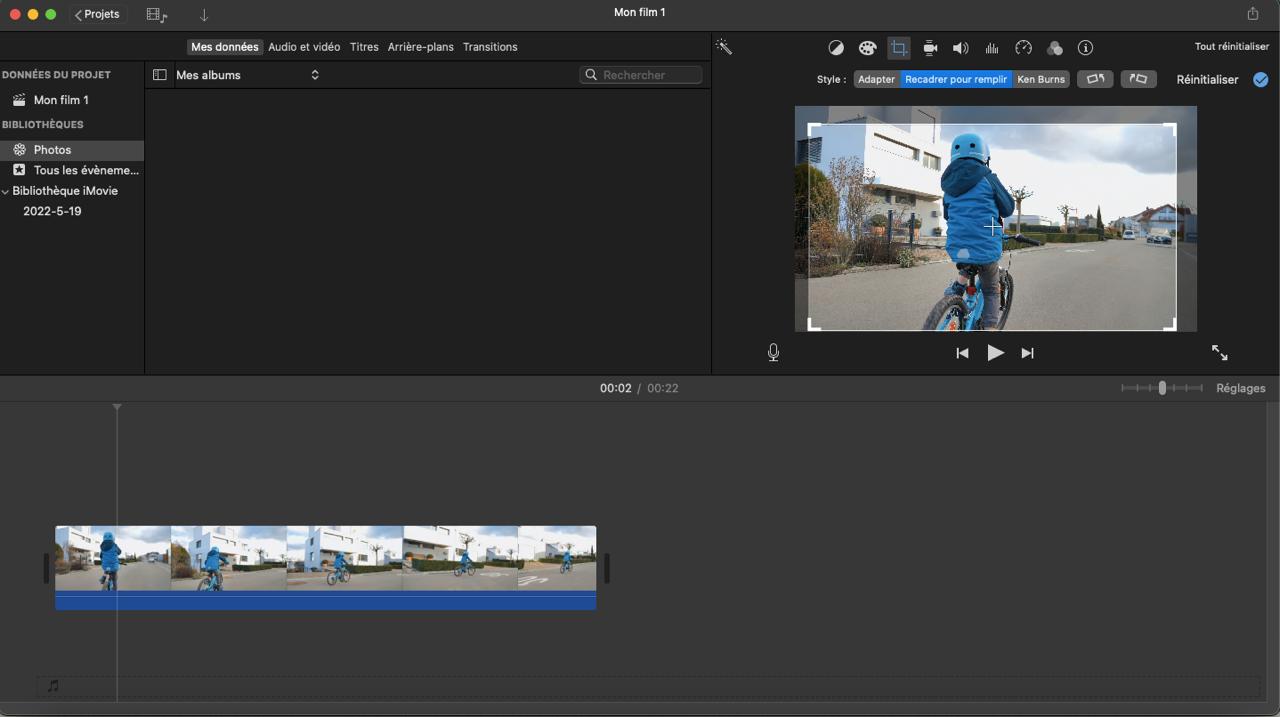Click the magic wand enhance icon
The height and width of the screenshot is (717, 1280).
[x=723, y=46]
